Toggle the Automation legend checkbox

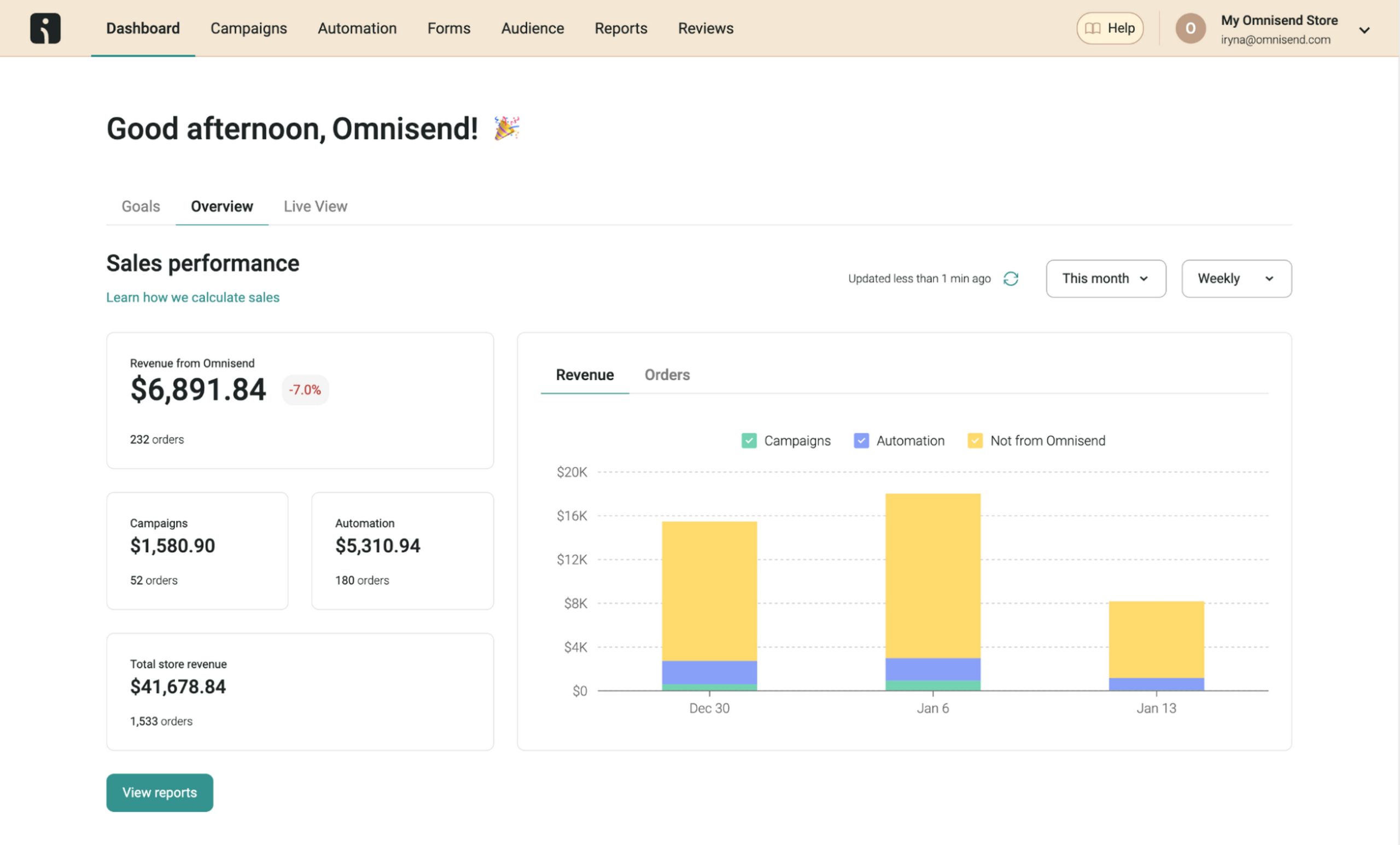click(x=861, y=441)
